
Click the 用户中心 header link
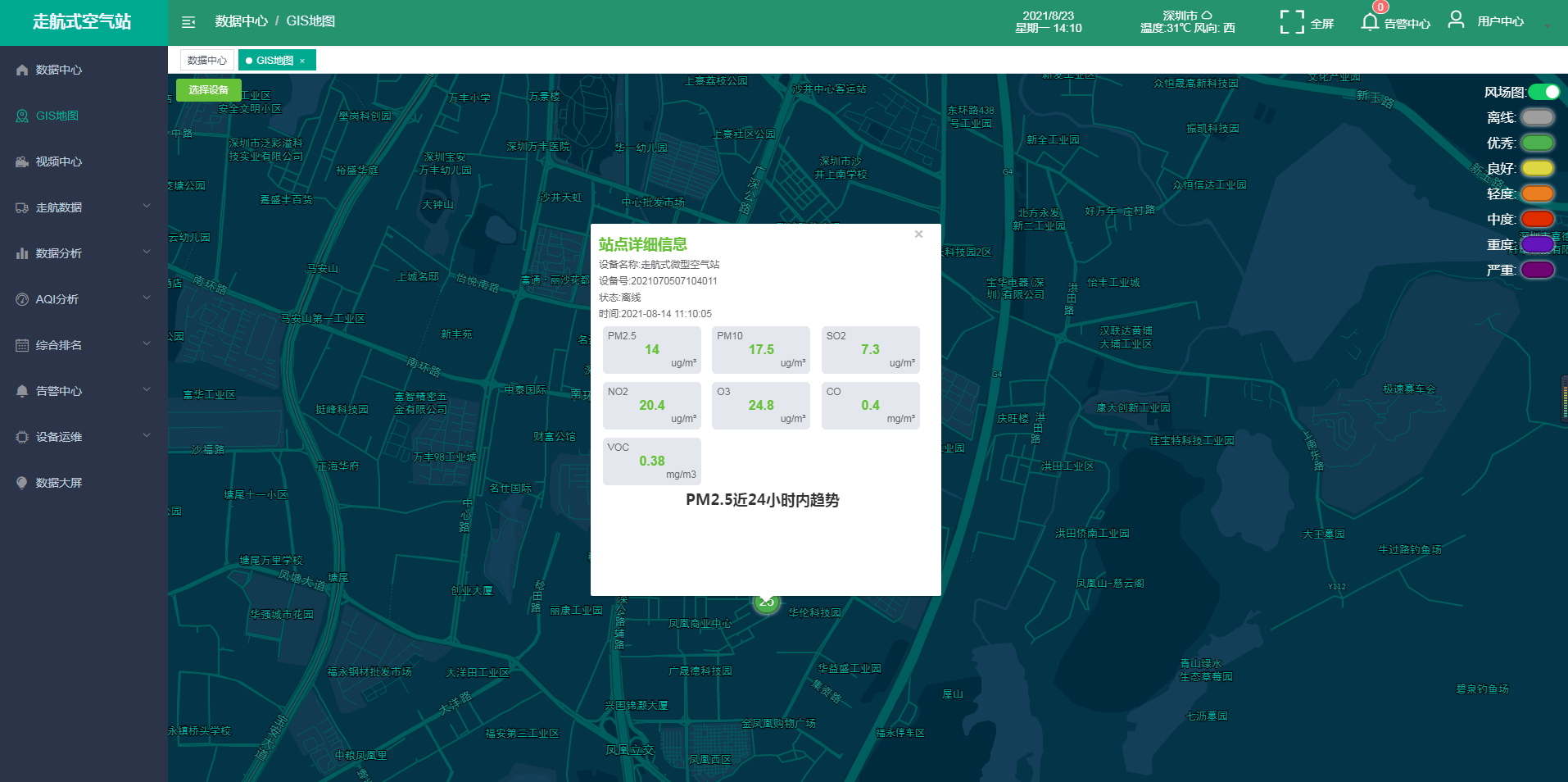tap(1501, 22)
